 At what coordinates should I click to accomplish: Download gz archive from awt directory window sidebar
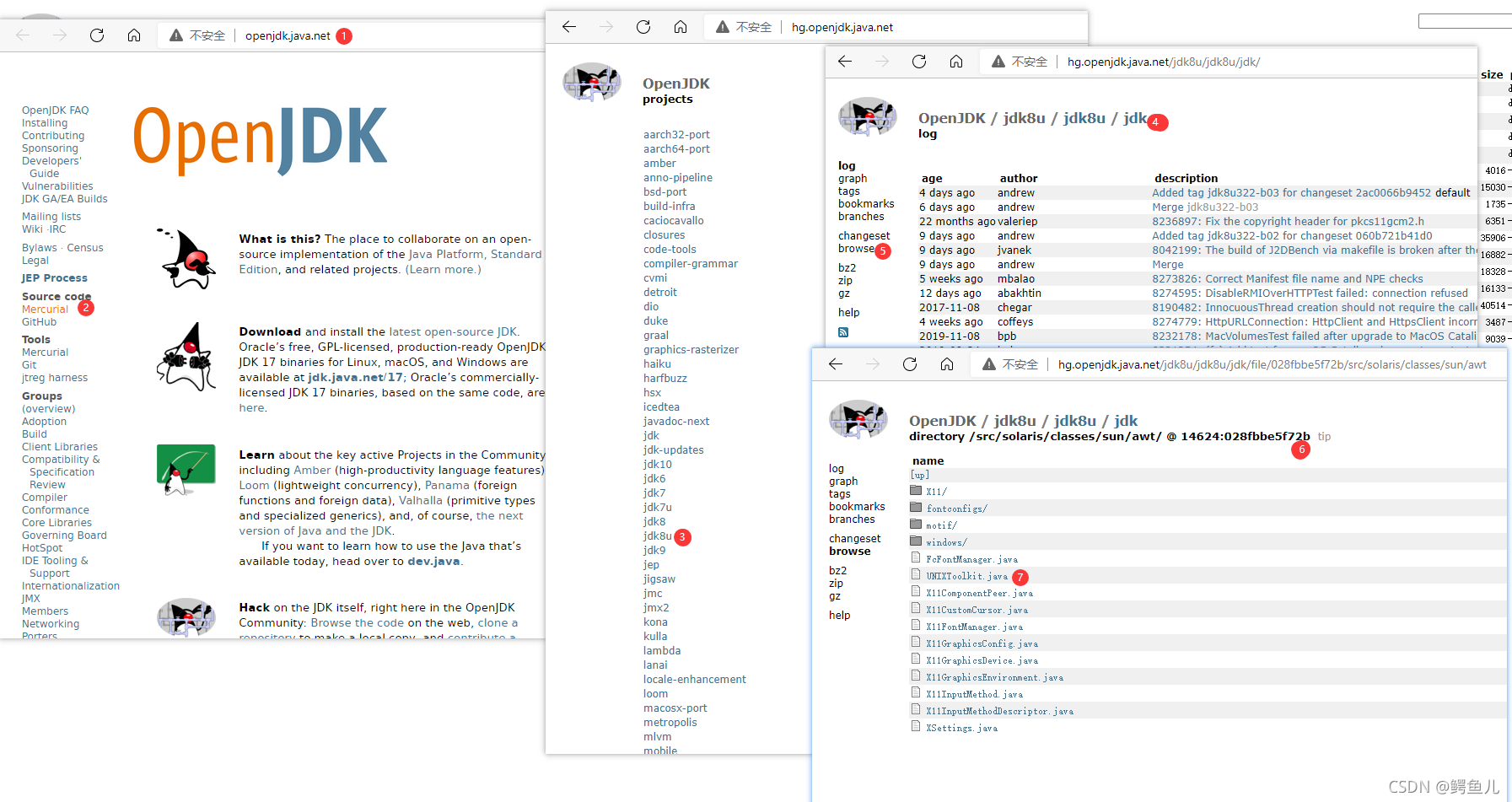(834, 596)
